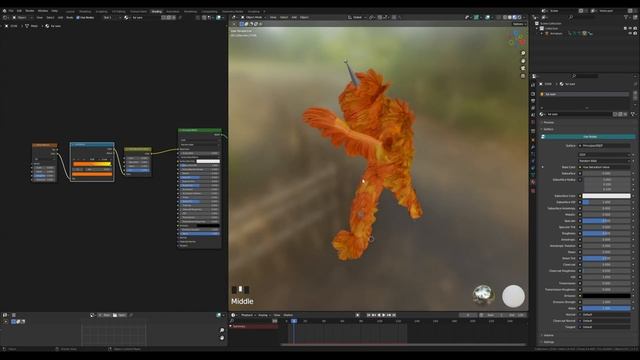
Task: Open 3D viewport editor type selector
Action: coord(234,18)
